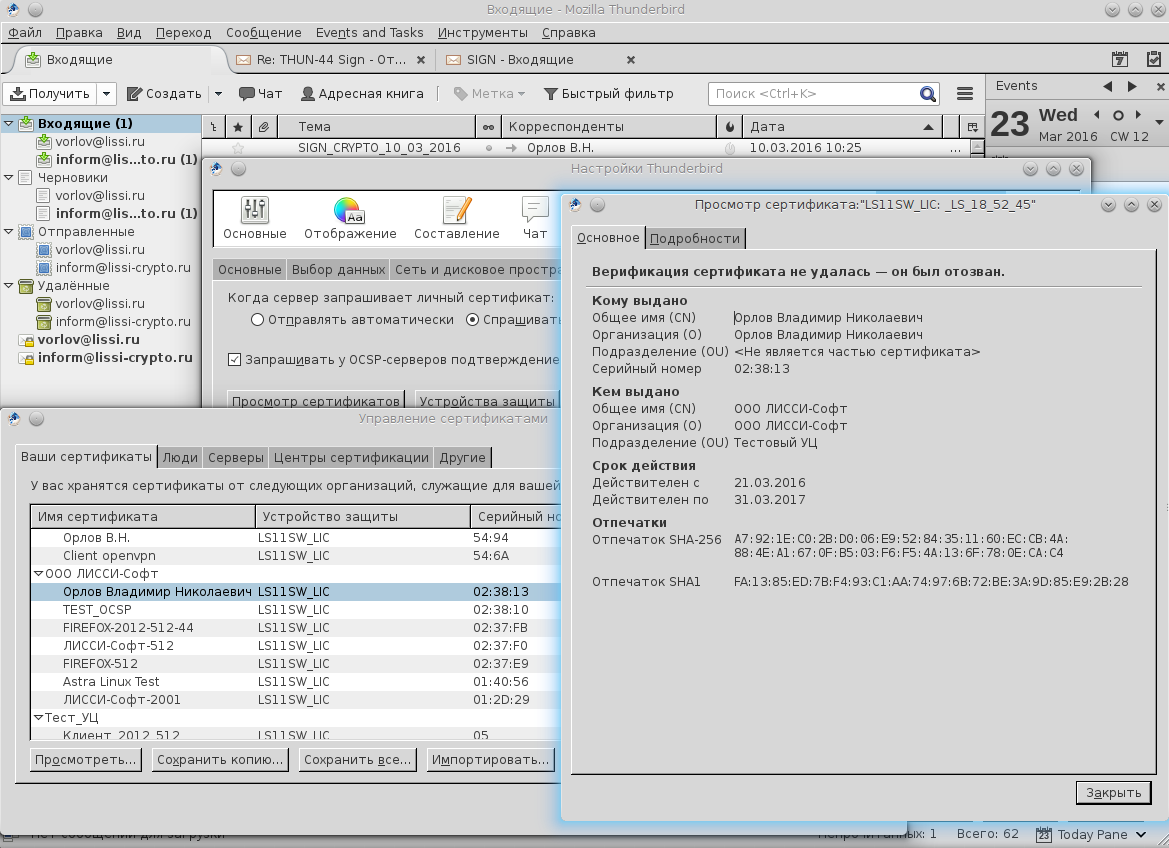Image resolution: width=1169 pixels, height=848 pixels.
Task: Open the Адресная книга
Action: pyautogui.click(x=362, y=94)
